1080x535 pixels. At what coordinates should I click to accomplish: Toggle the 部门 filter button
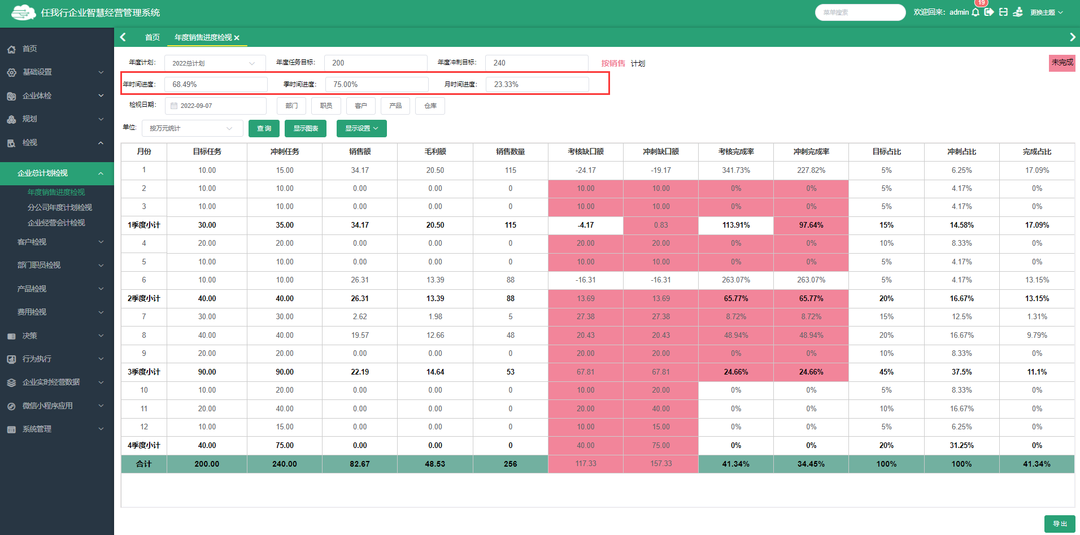[291, 105]
